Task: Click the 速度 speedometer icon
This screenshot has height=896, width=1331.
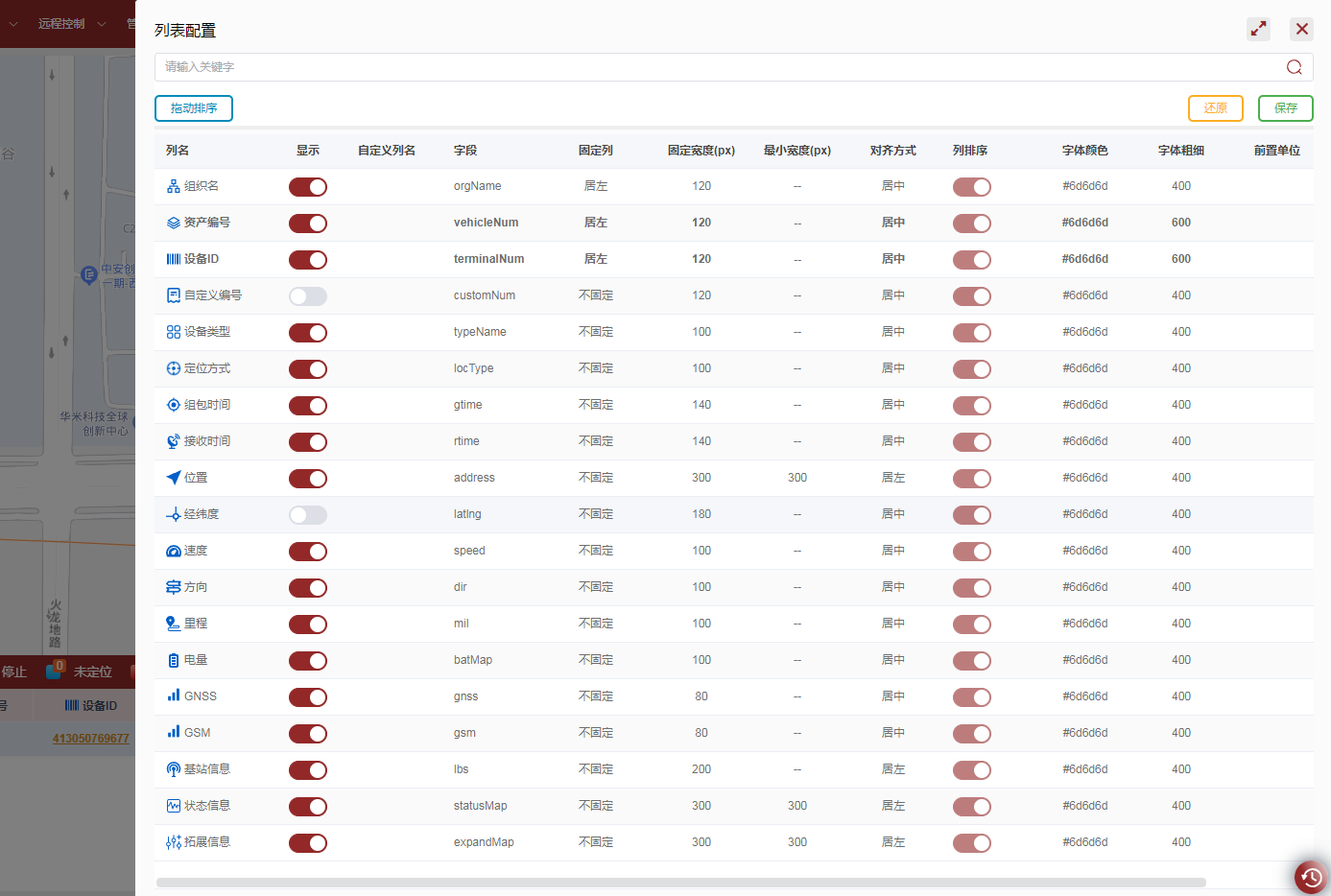Action: pyautogui.click(x=174, y=551)
